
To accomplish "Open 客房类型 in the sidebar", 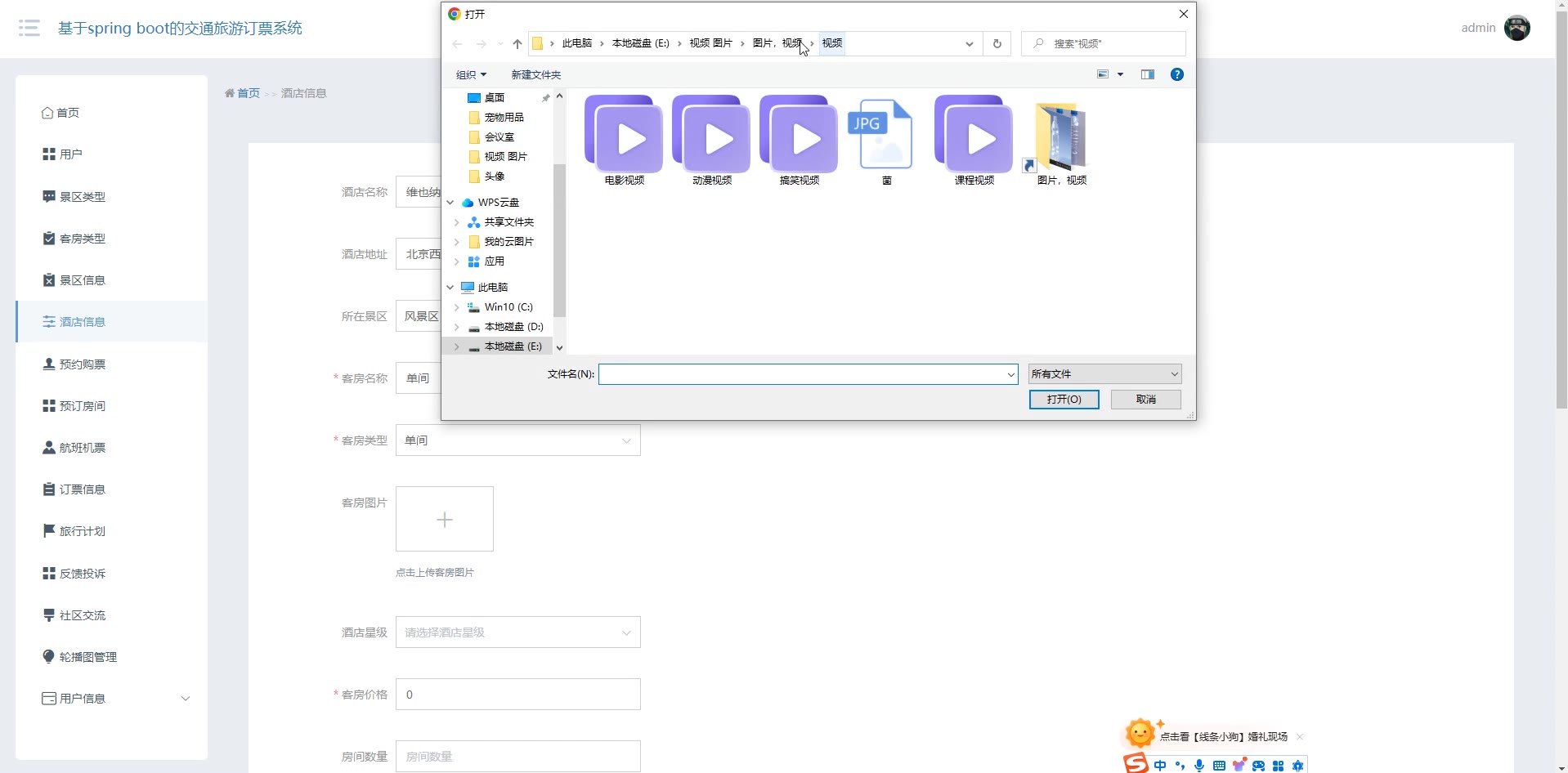I will click(111, 239).
